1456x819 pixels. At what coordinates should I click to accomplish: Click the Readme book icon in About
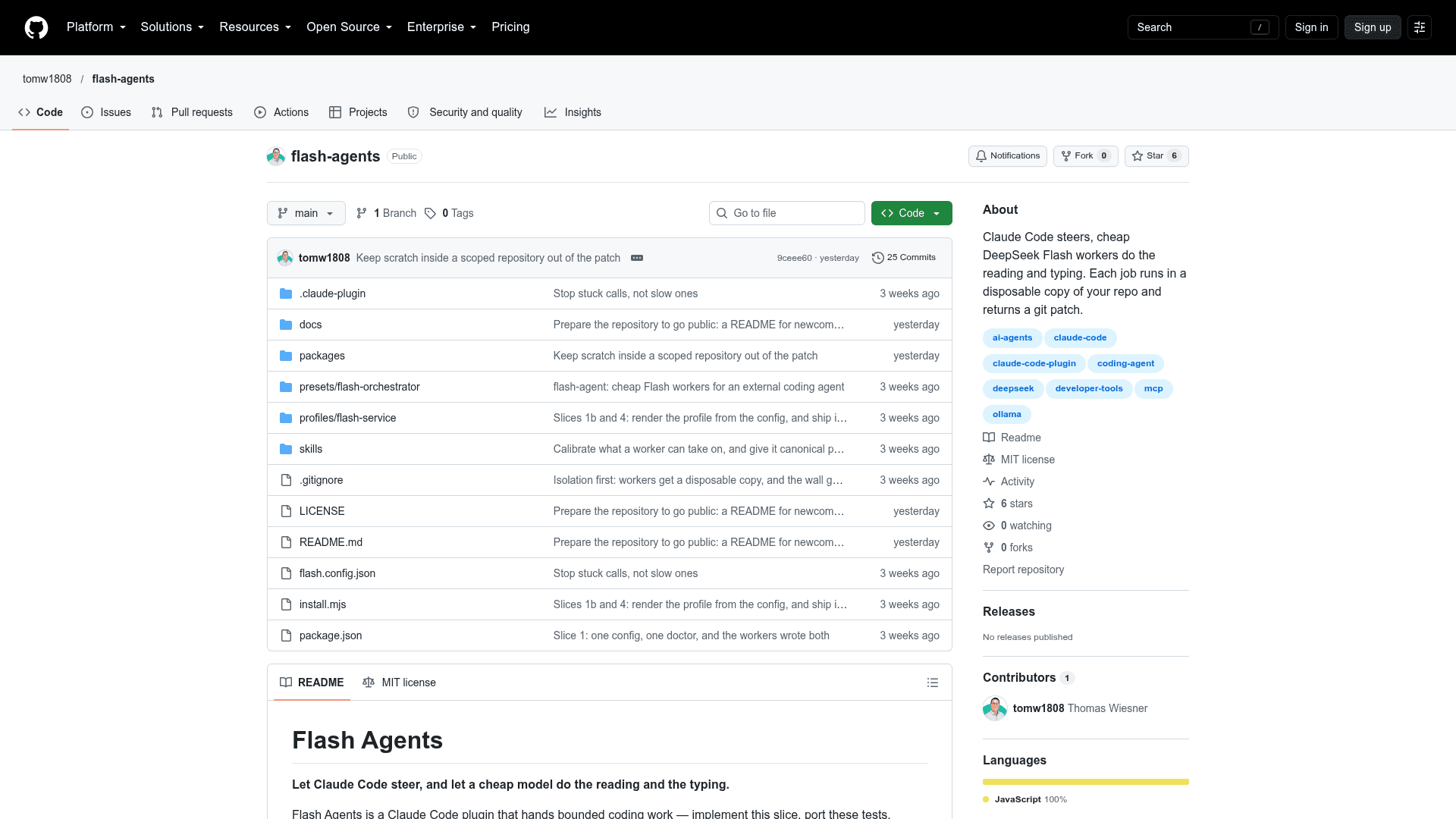tap(989, 438)
